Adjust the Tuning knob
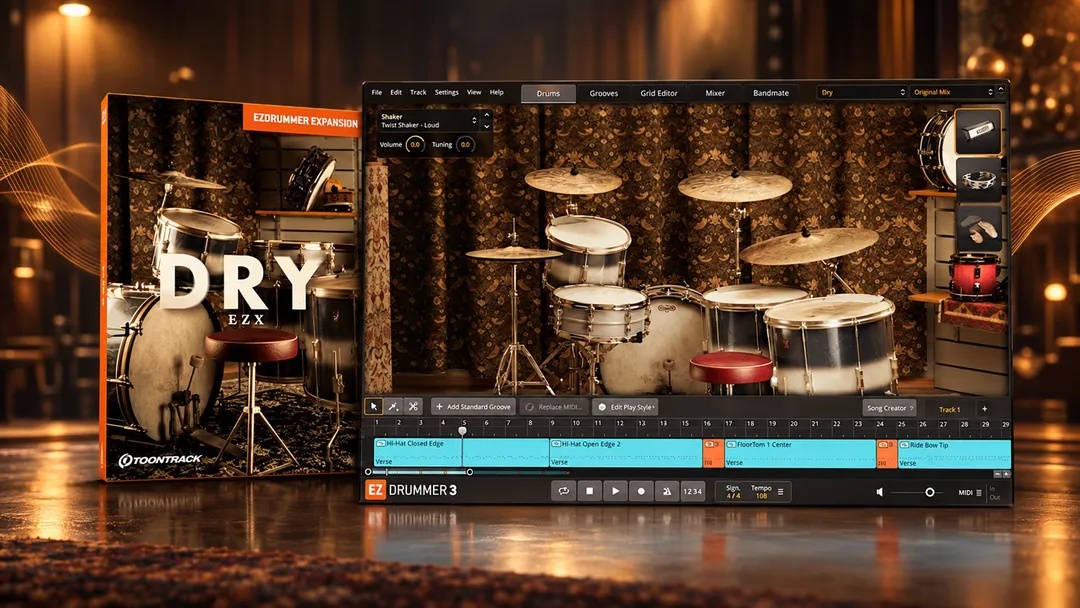1080x608 pixels. 465,145
